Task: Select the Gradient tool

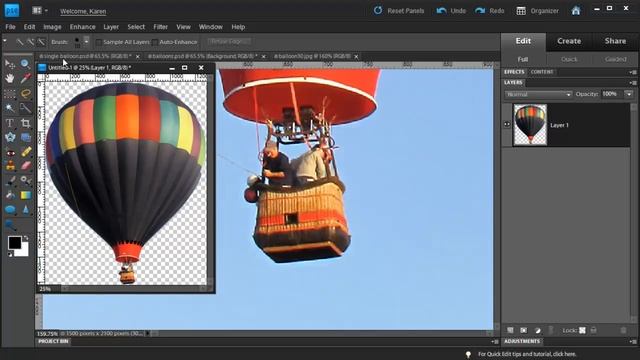Action: click(x=25, y=196)
